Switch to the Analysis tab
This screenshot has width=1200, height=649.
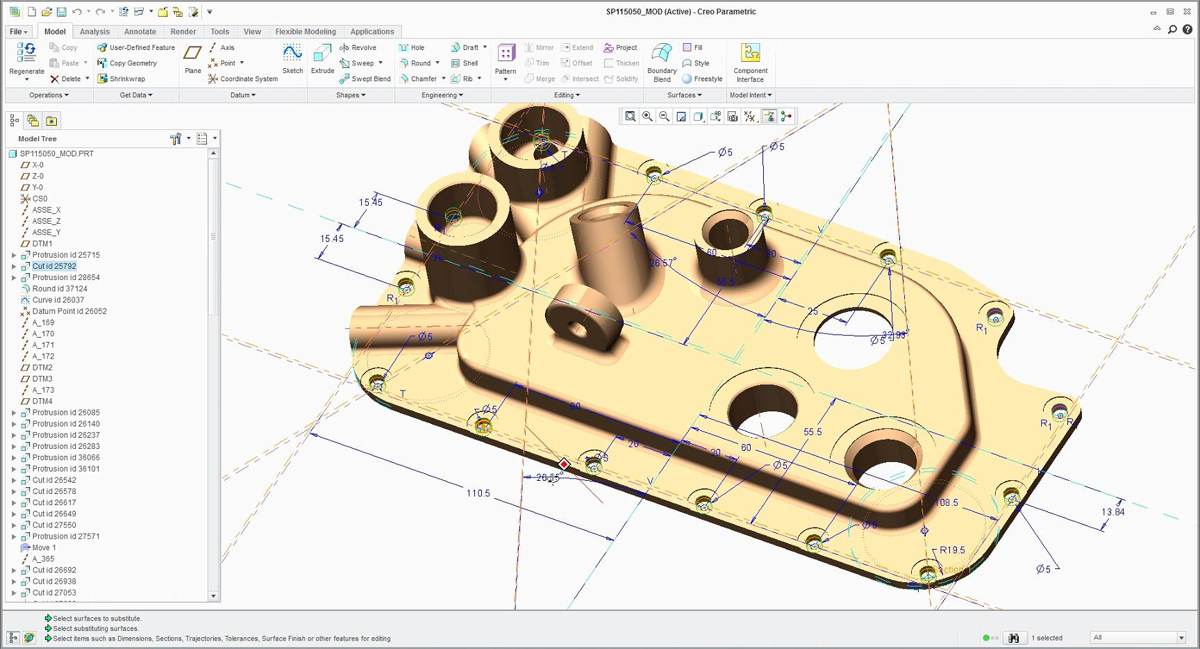[x=95, y=31]
